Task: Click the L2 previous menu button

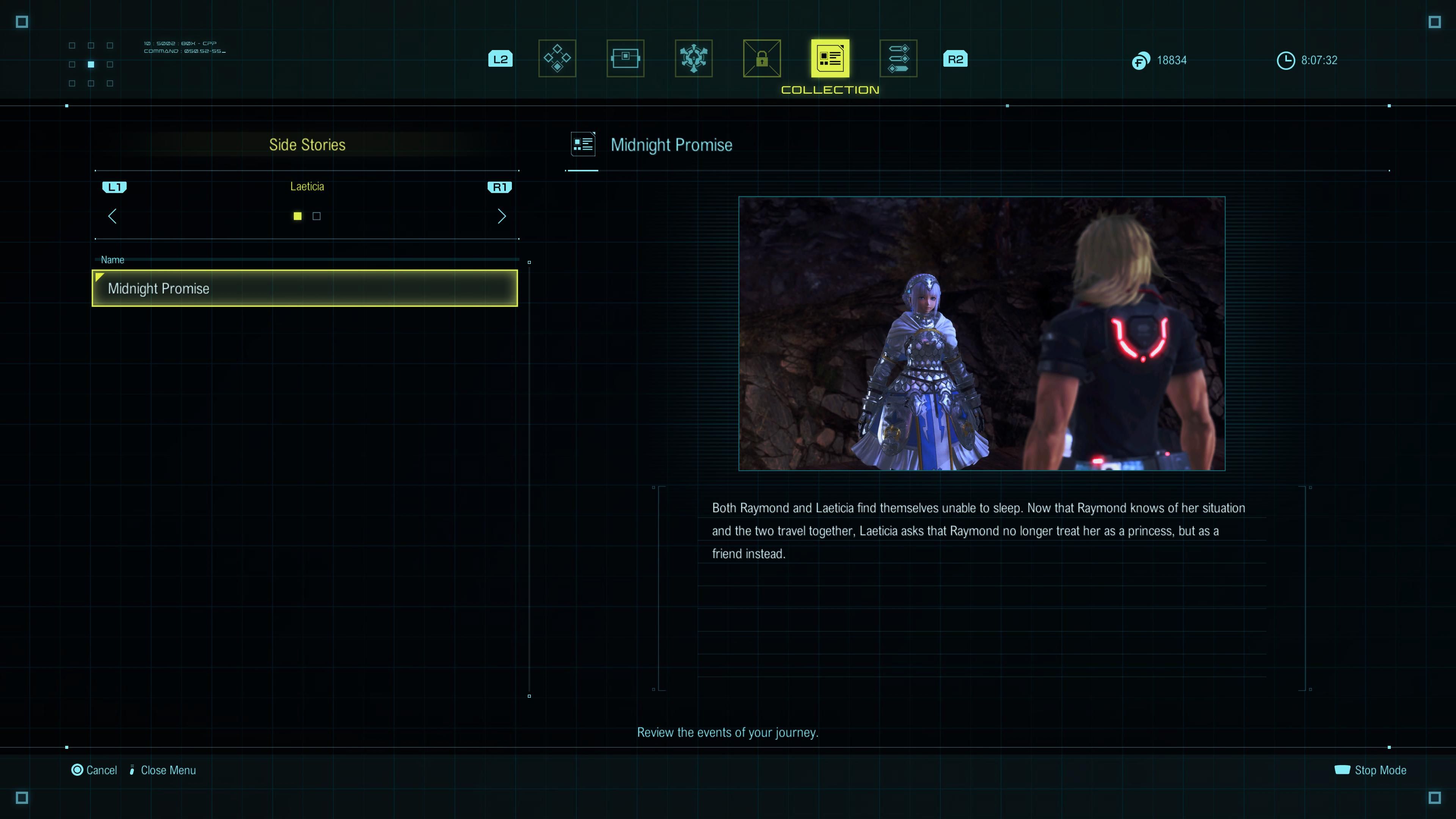Action: pos(500,59)
